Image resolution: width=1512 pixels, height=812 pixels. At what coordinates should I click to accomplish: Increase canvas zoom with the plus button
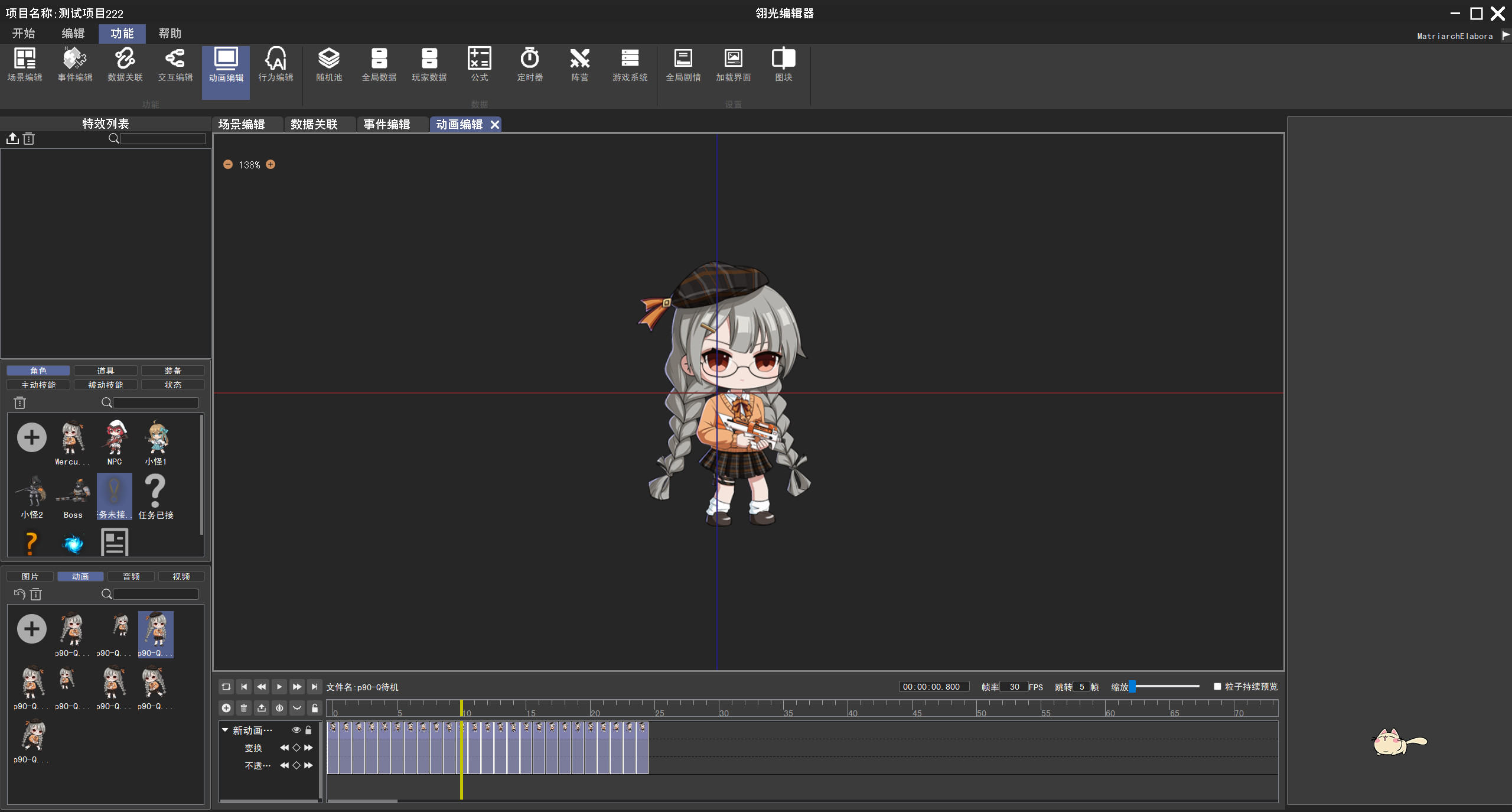click(x=271, y=165)
